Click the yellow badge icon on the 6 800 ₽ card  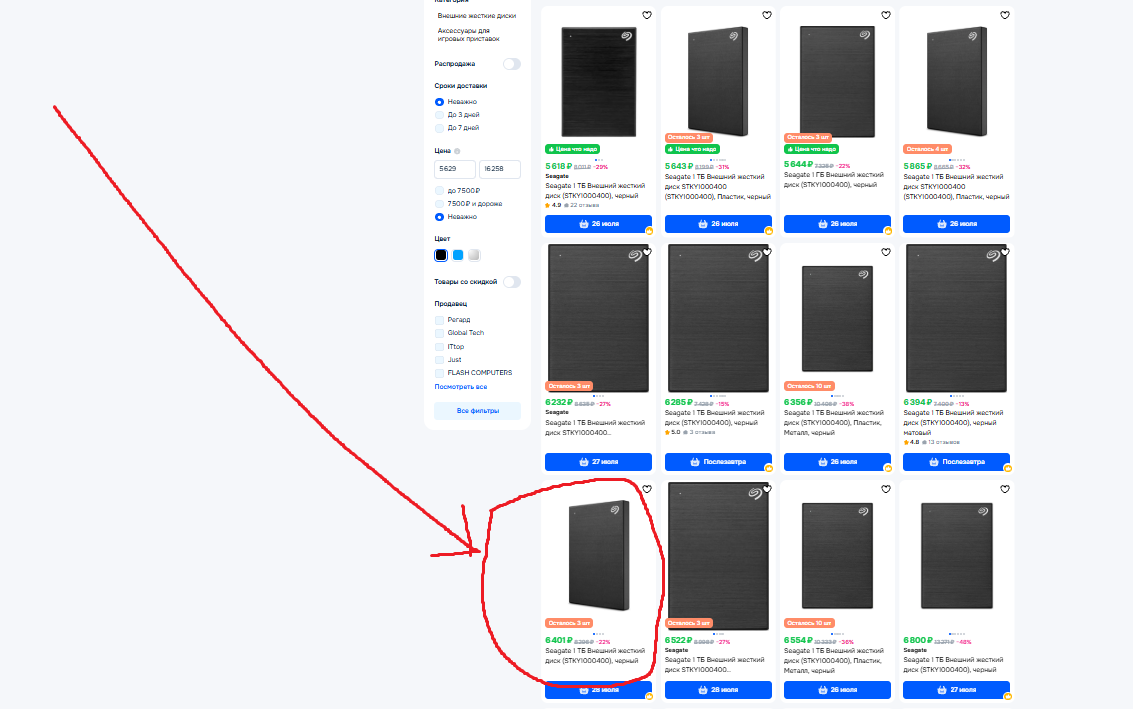tap(1007, 697)
